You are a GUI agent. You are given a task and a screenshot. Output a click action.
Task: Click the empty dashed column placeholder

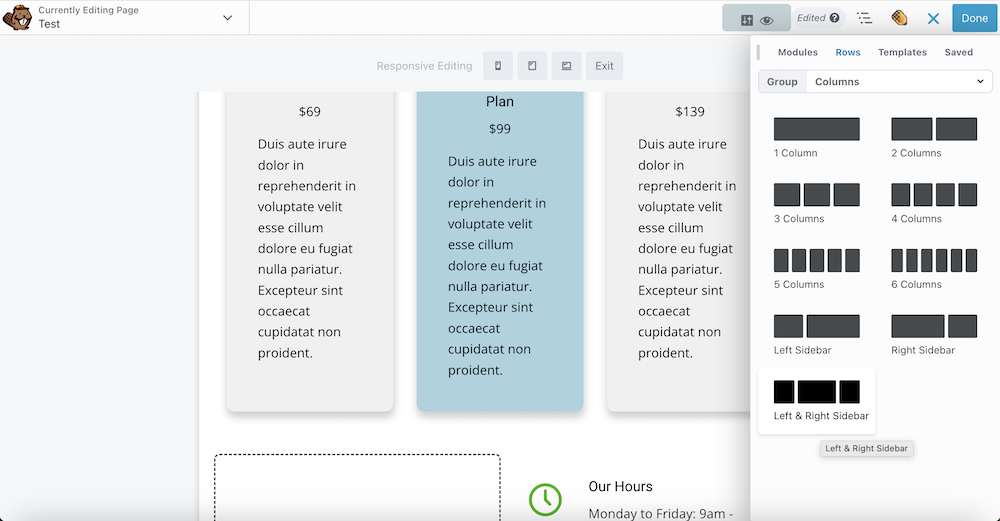[357, 487]
